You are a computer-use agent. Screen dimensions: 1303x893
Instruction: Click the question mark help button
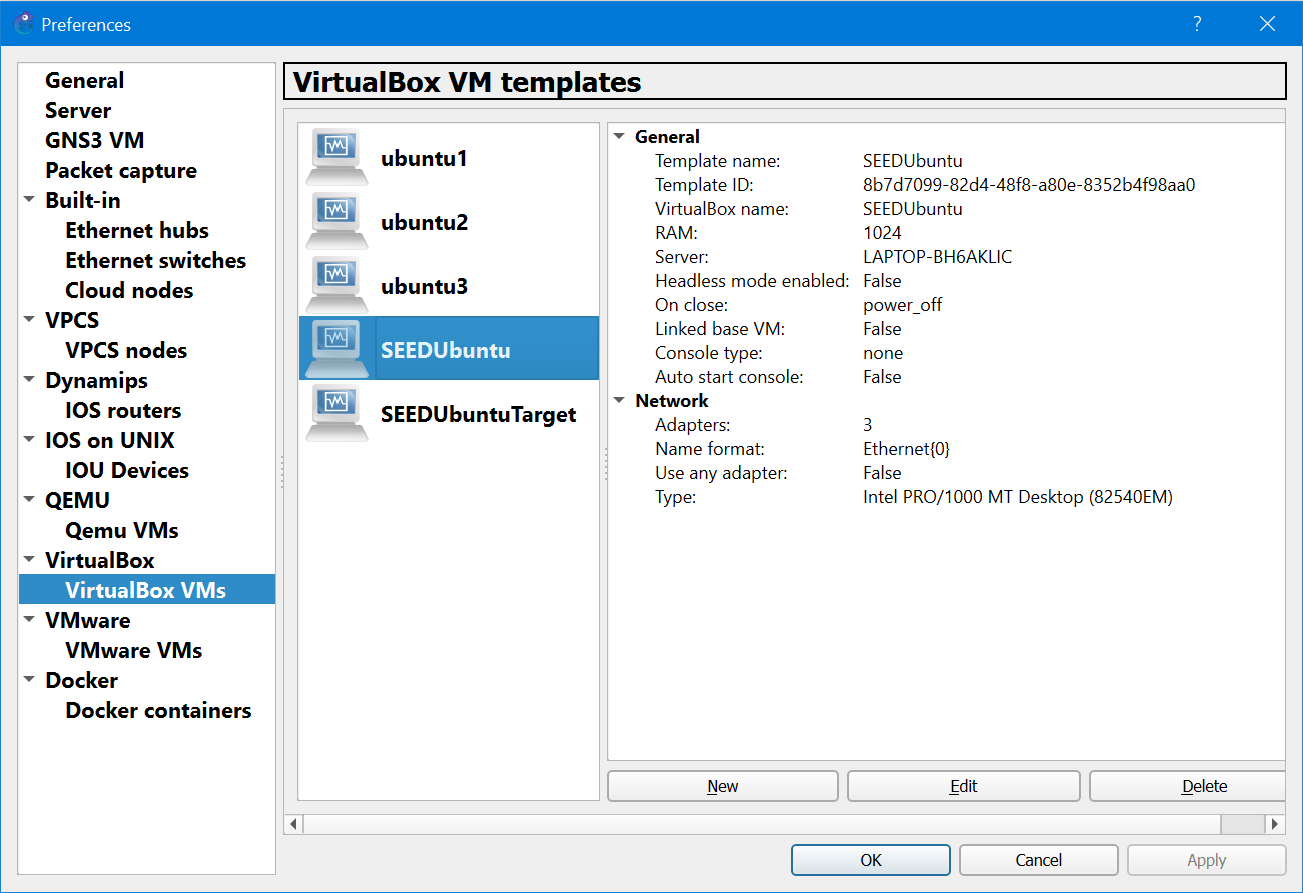tap(1197, 24)
